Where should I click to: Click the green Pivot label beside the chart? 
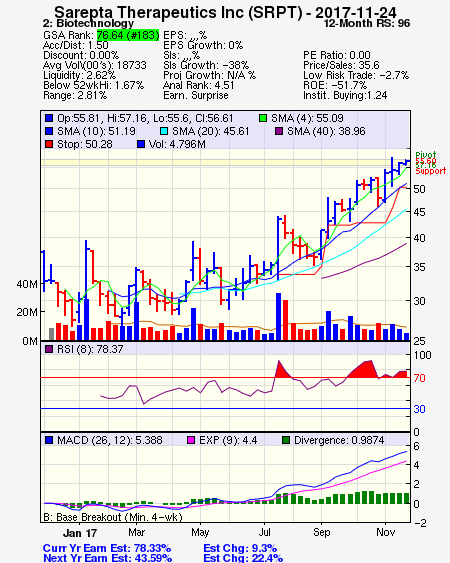point(426,155)
